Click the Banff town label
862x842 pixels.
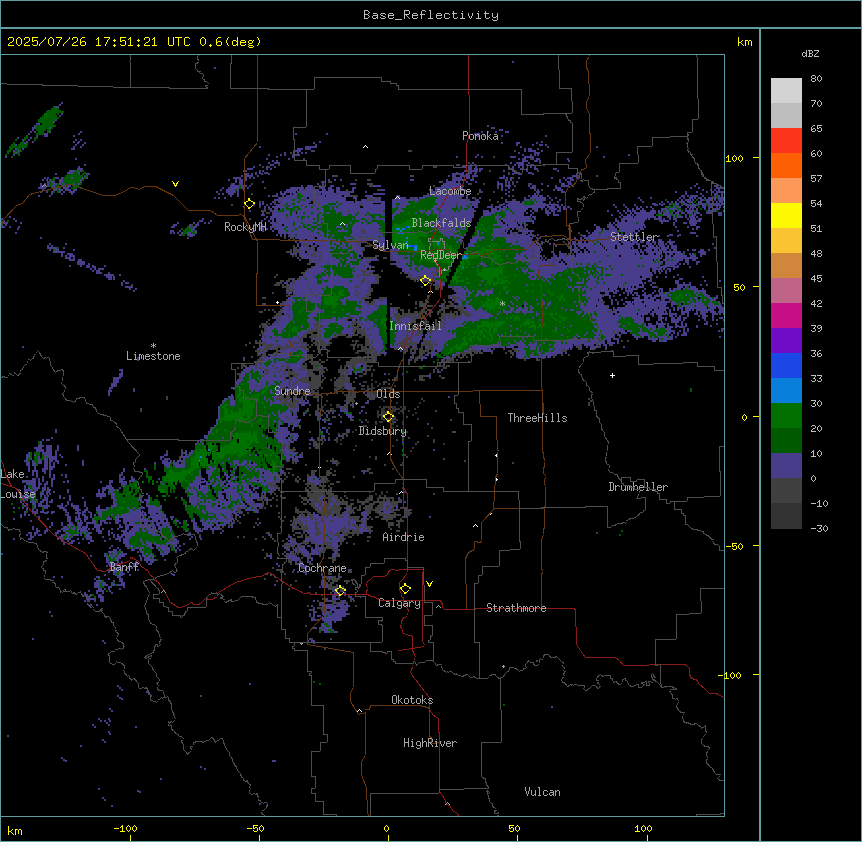click(x=124, y=567)
